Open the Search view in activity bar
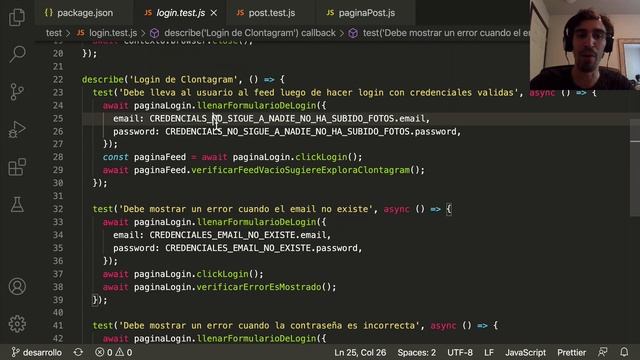Screen dimensions: 640x360 [17, 53]
